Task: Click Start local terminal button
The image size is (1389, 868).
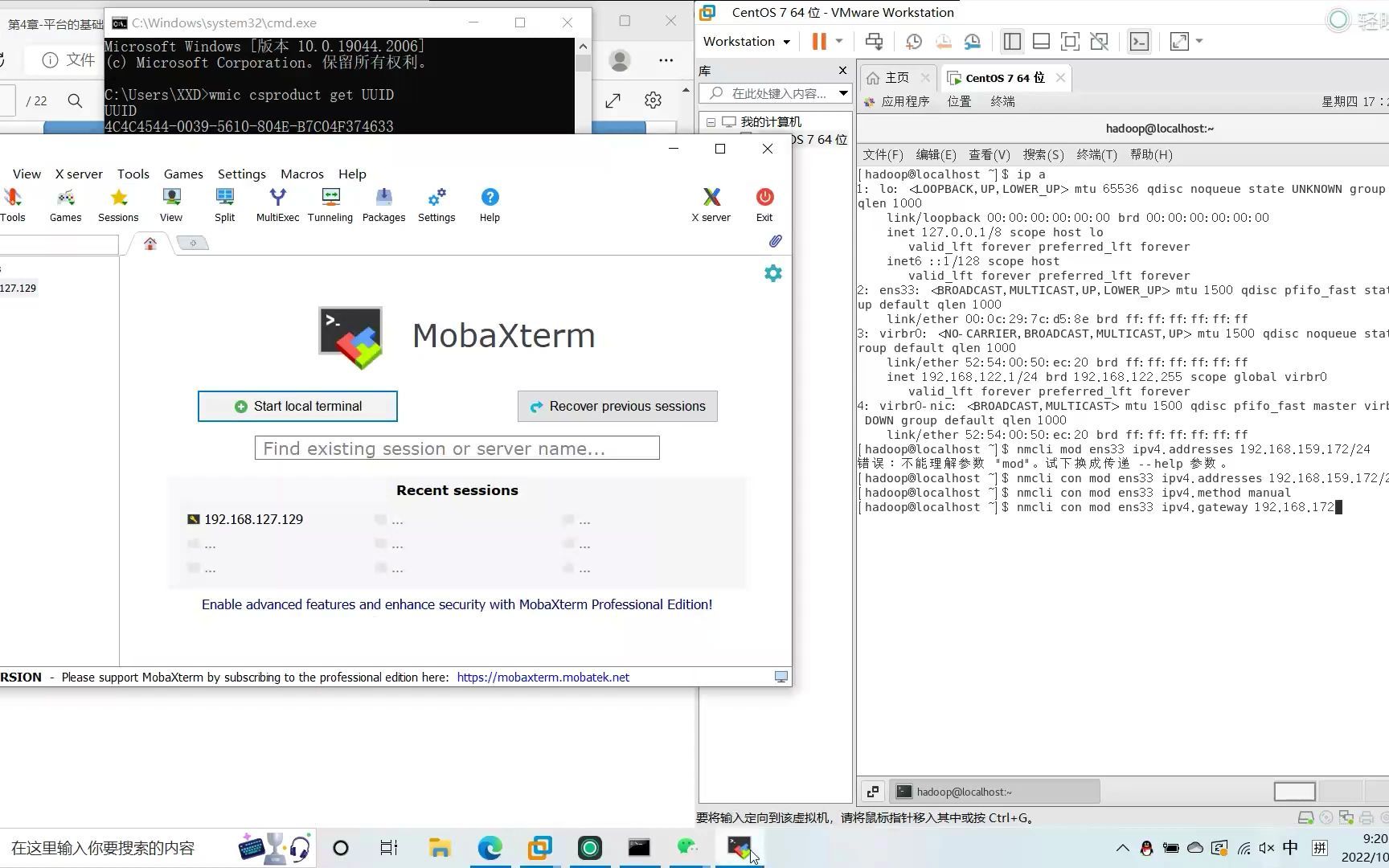Action: point(297,406)
